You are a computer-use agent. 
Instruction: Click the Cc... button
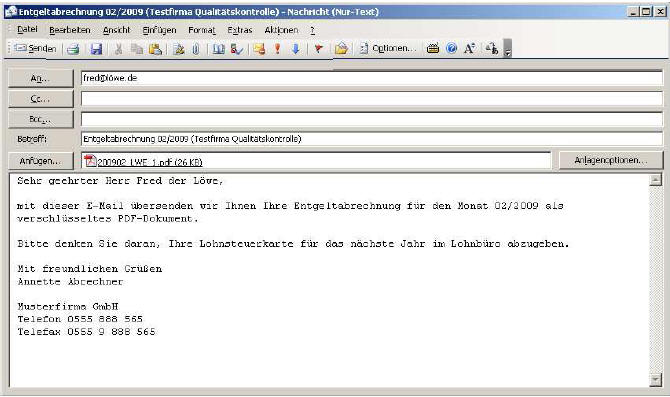point(41,99)
